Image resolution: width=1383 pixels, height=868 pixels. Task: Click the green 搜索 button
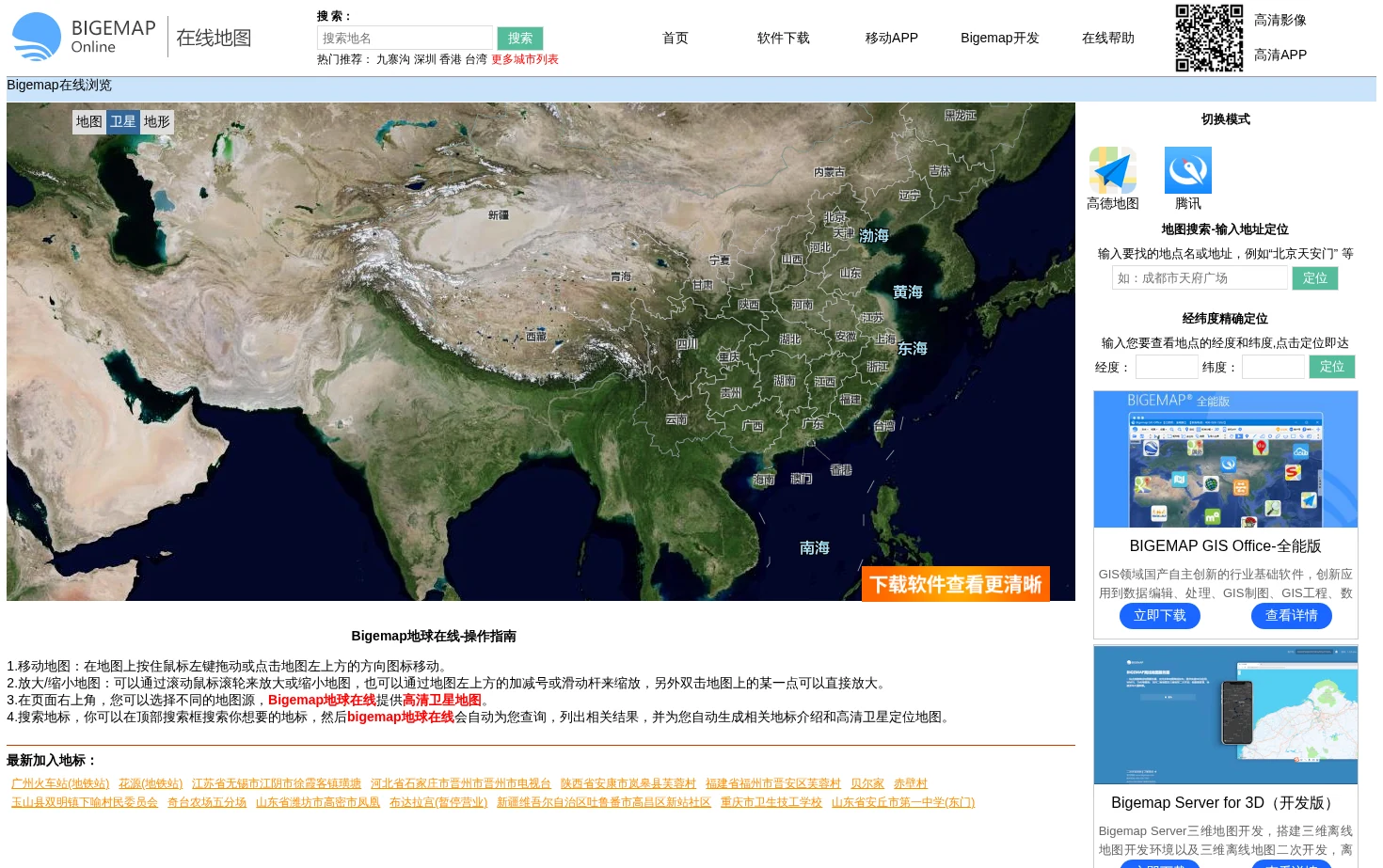(x=520, y=38)
